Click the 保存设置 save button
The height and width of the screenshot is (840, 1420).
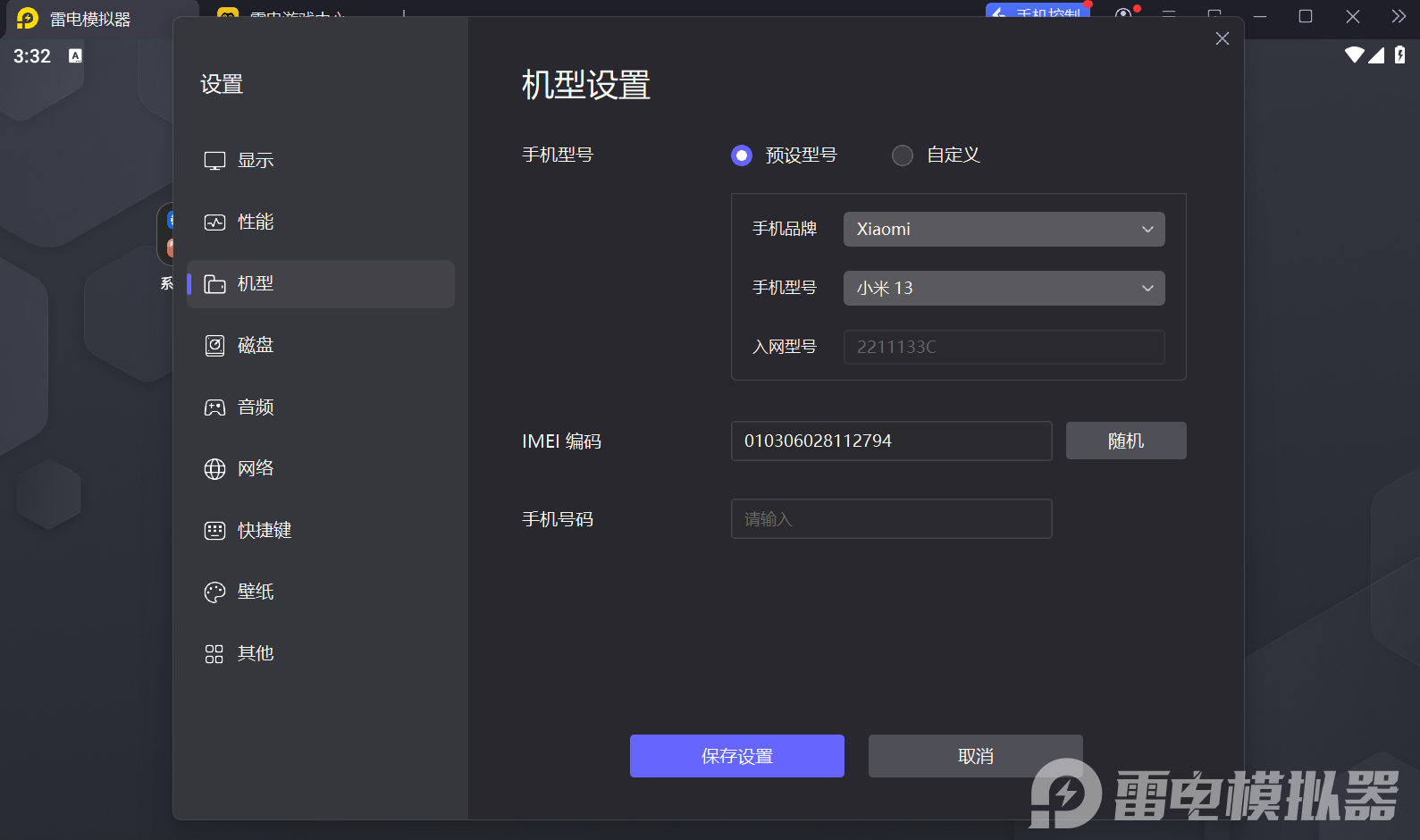[x=737, y=756]
